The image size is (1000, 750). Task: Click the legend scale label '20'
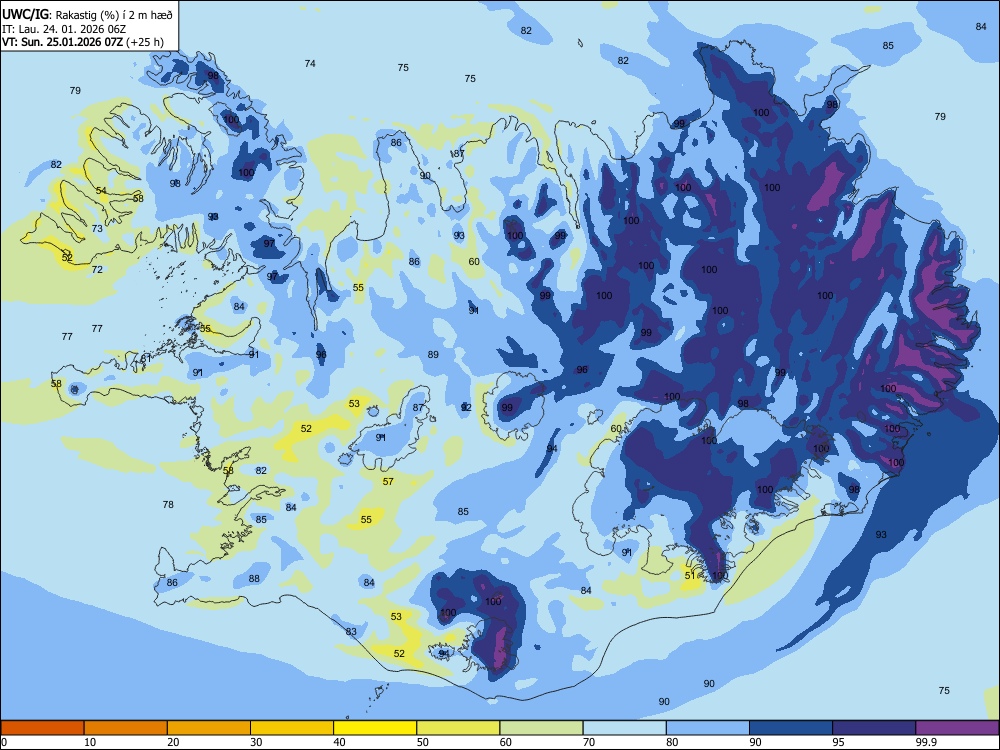pyautogui.click(x=173, y=742)
